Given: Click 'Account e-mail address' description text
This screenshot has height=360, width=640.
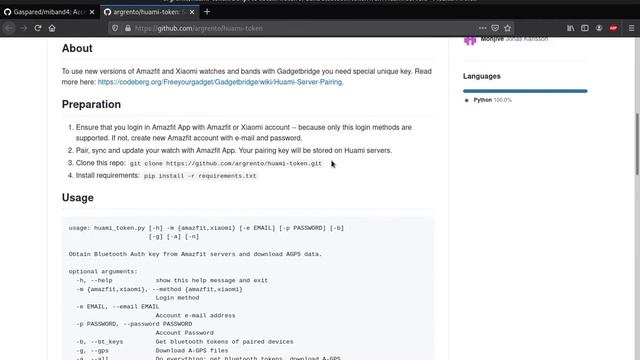Looking at the screenshot, I should (195, 316).
